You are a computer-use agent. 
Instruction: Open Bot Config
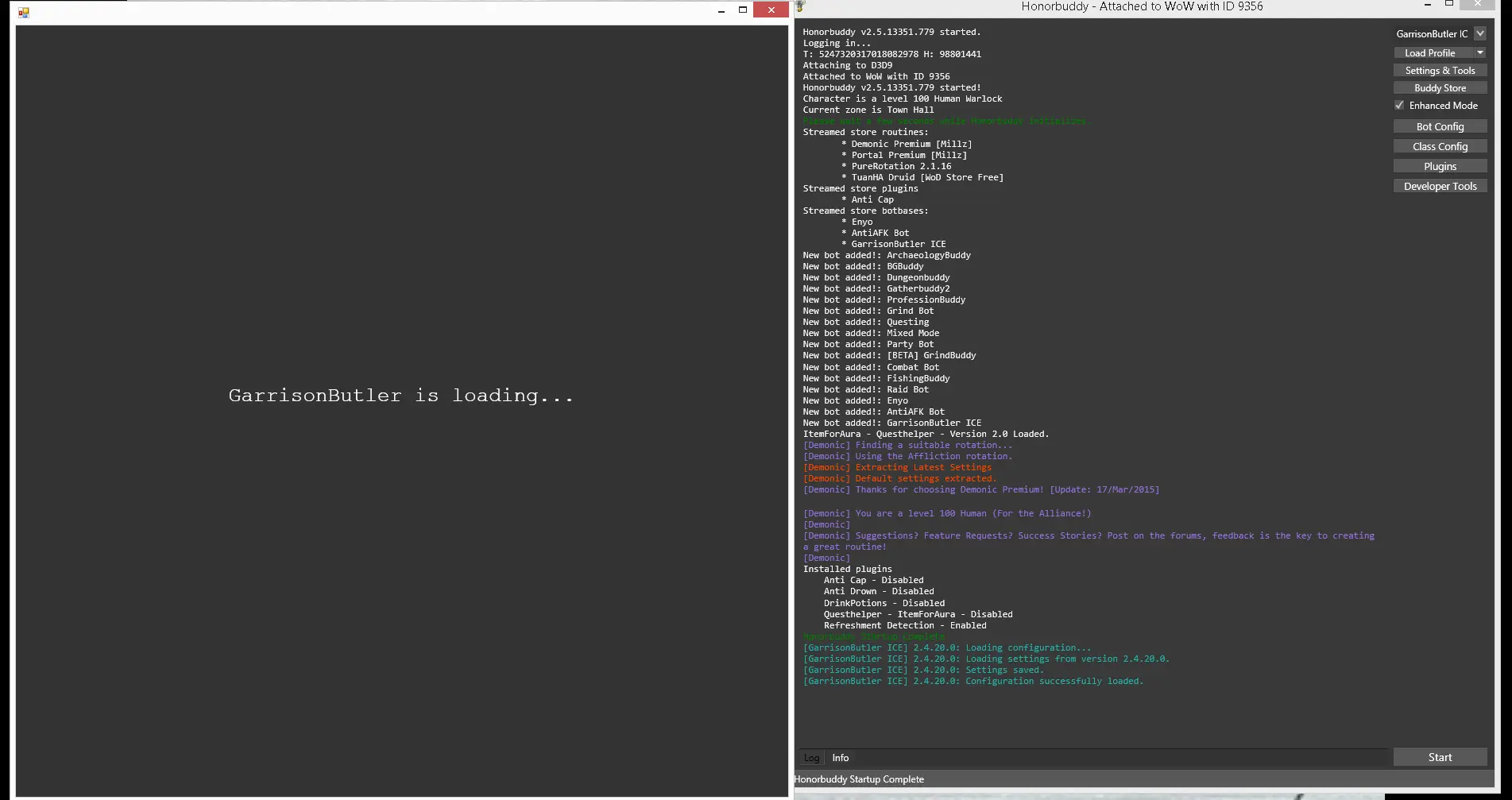[1440, 127]
